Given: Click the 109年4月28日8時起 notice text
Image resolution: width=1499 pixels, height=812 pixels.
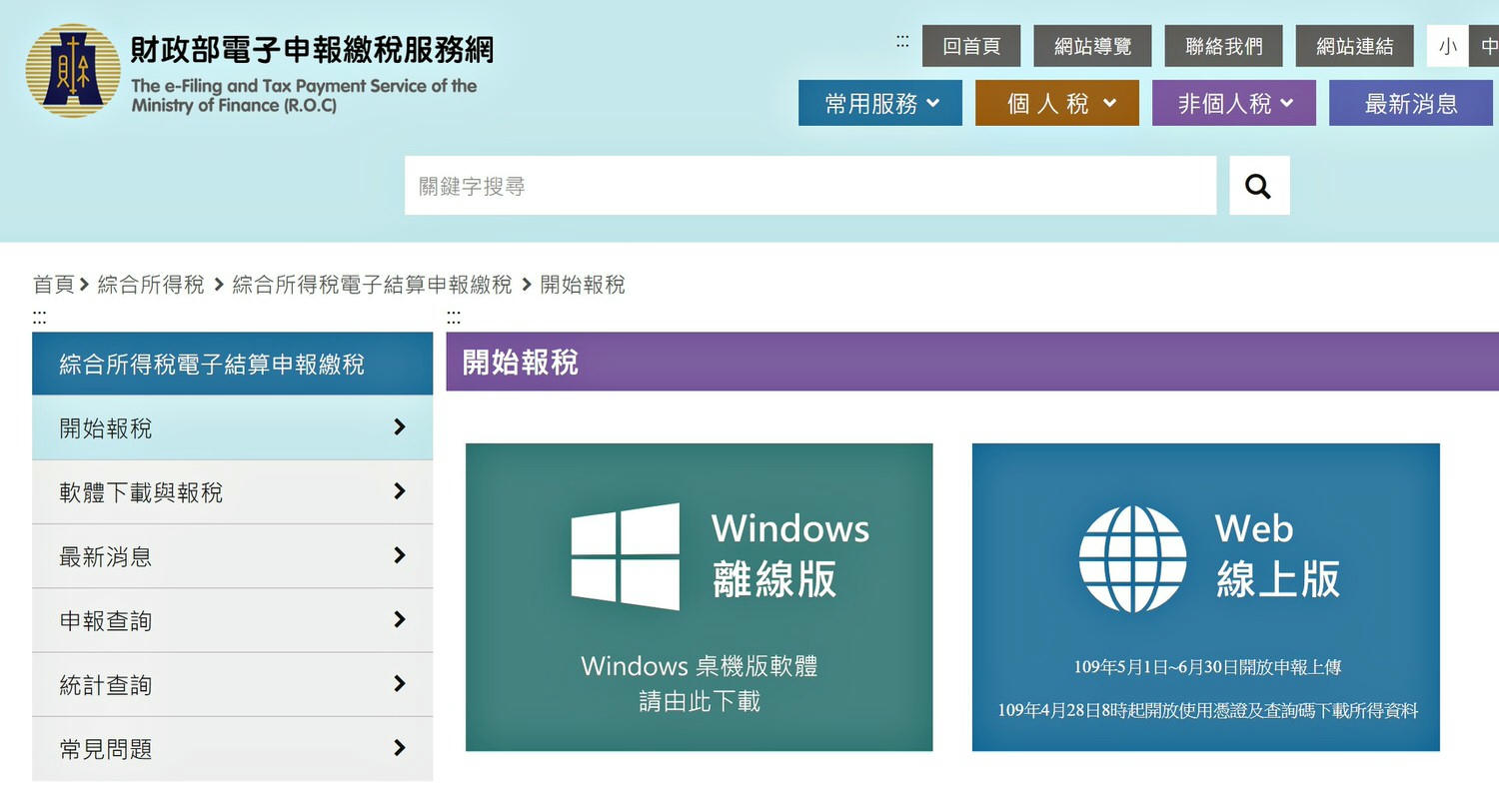Looking at the screenshot, I should pyautogui.click(x=1207, y=710).
